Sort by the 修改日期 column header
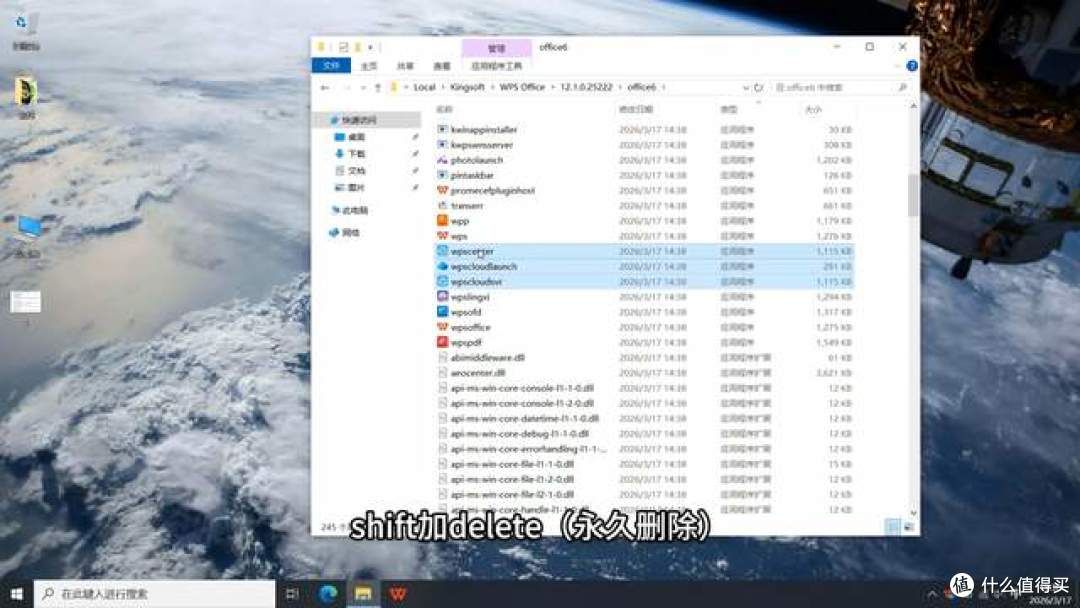Image resolution: width=1080 pixels, height=608 pixels. pyautogui.click(x=636, y=109)
